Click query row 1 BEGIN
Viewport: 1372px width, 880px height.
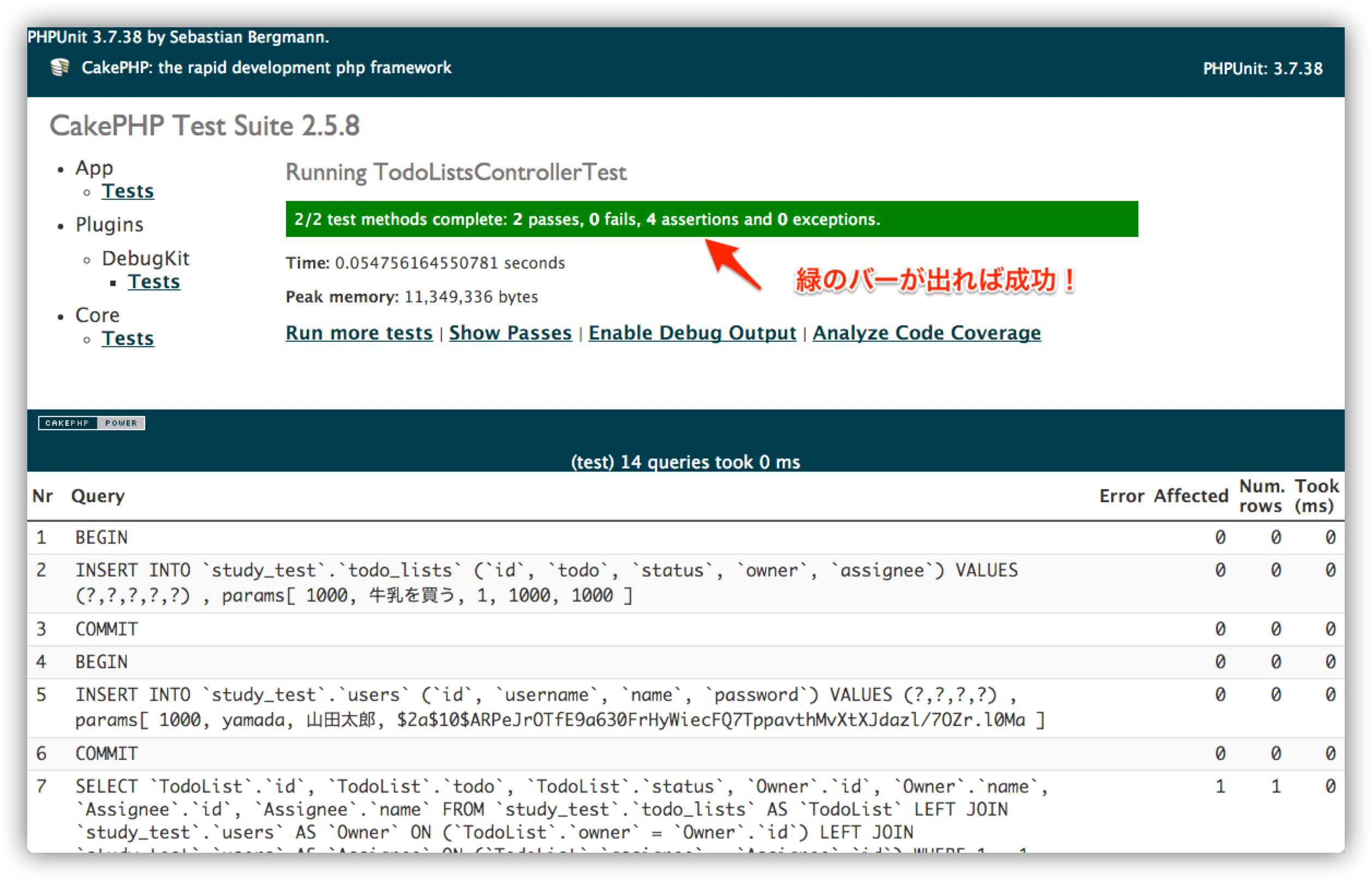[685, 538]
